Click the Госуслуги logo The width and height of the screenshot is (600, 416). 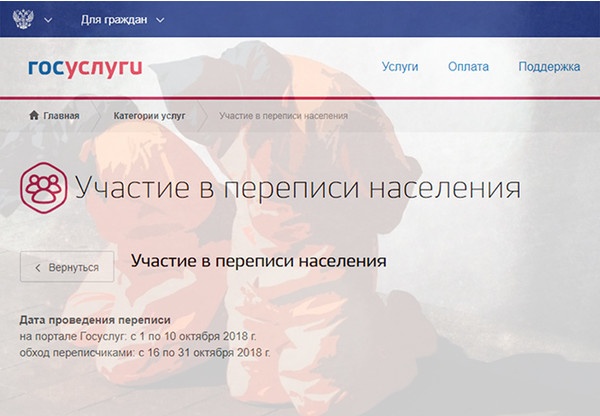point(85,67)
